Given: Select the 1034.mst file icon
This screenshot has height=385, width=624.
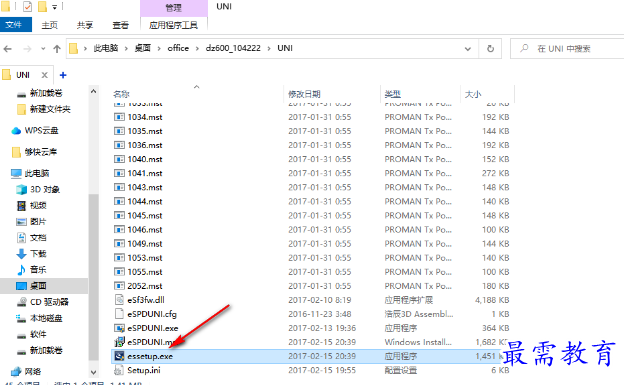Looking at the screenshot, I should click(119, 117).
